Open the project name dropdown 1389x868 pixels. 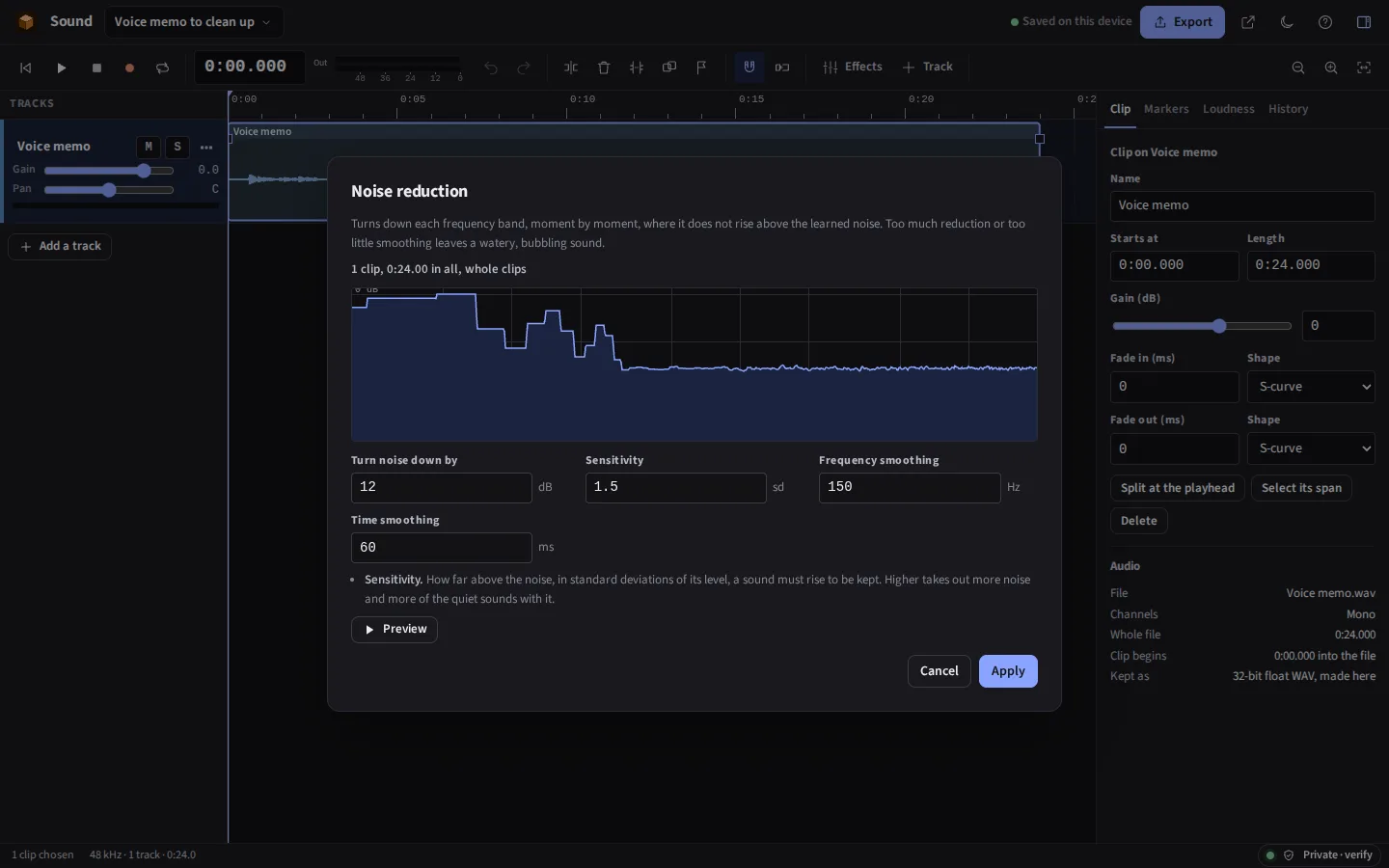(193, 22)
